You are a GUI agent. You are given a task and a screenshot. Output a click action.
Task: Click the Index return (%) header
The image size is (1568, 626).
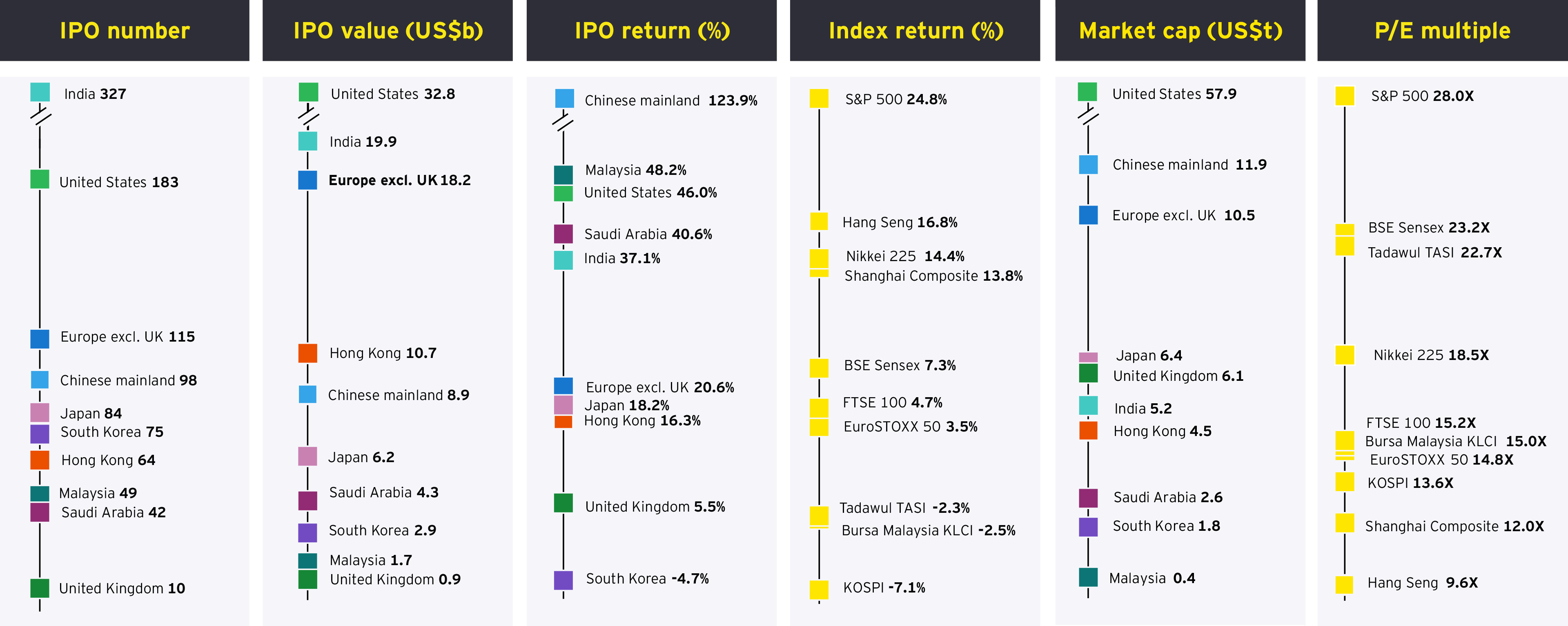915,31
